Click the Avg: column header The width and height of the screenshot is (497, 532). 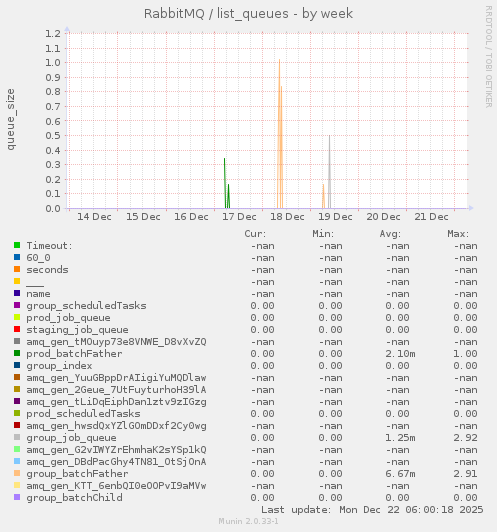[390, 234]
